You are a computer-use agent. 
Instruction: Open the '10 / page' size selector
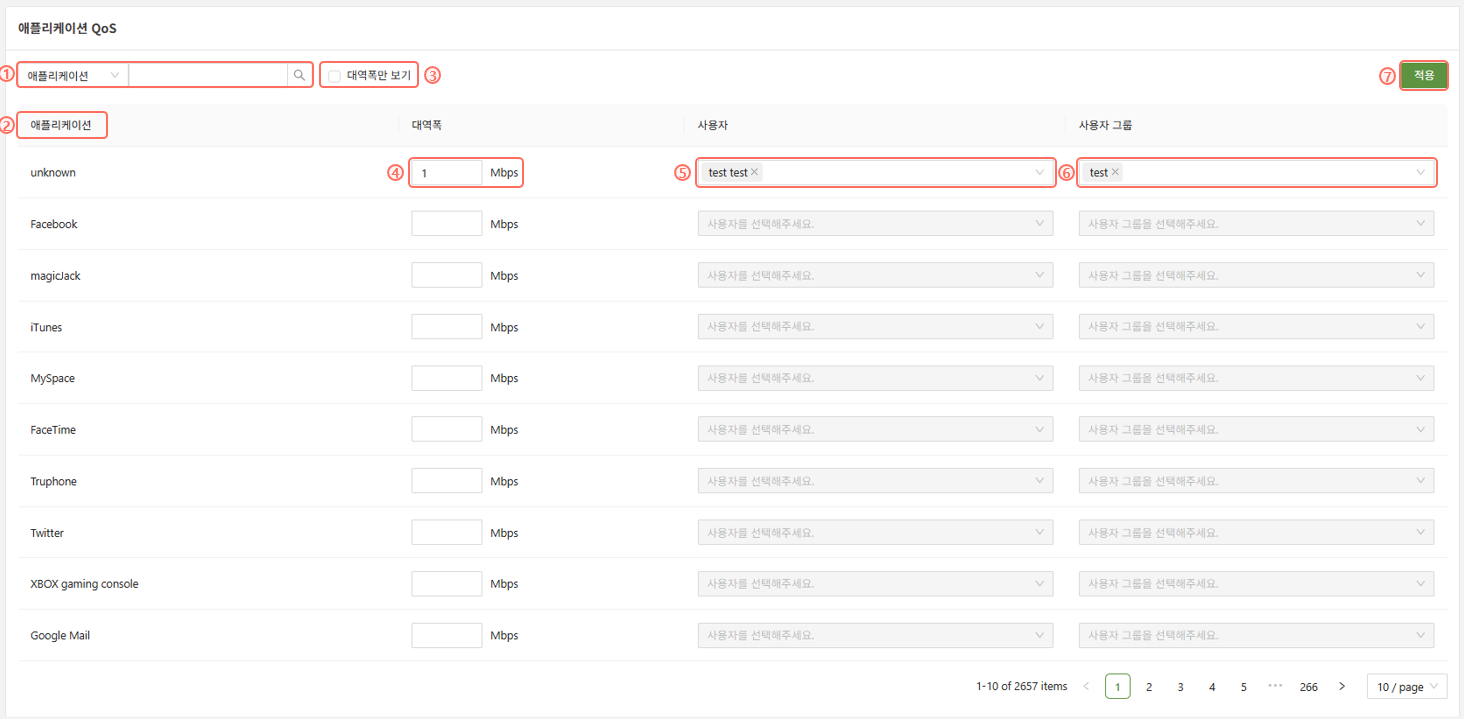(1406, 687)
